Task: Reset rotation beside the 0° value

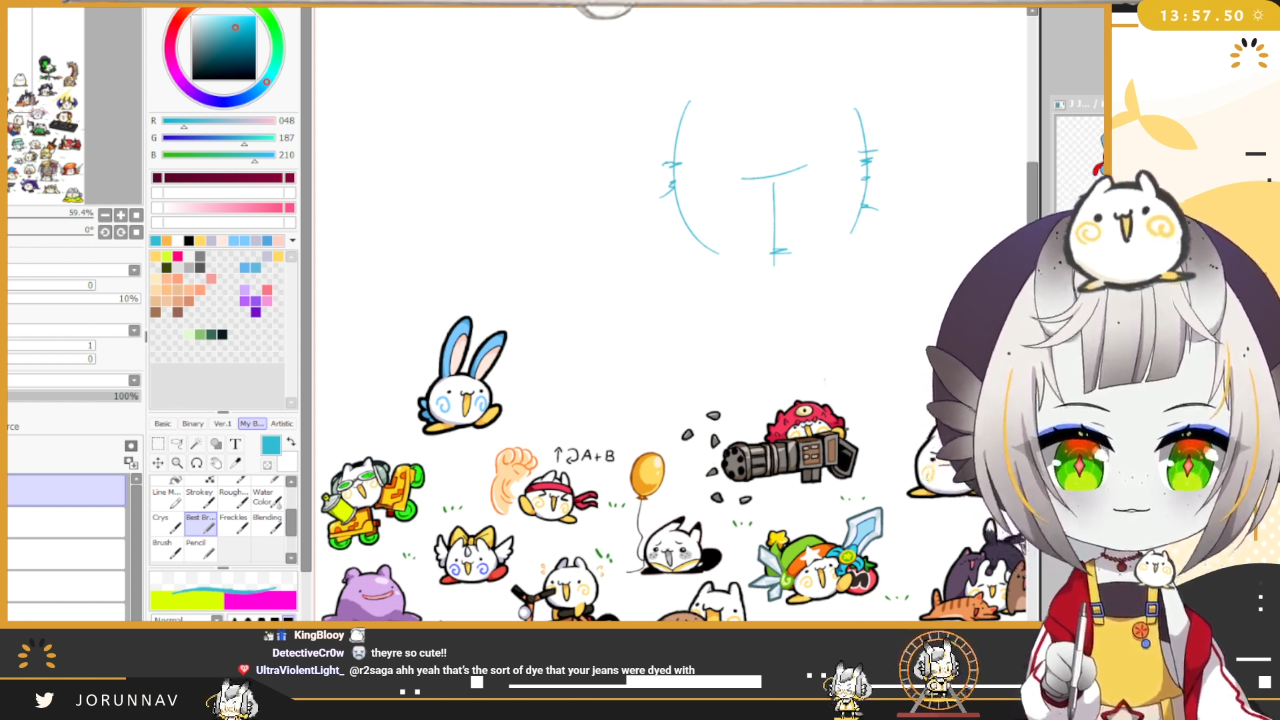Action: [x=137, y=232]
